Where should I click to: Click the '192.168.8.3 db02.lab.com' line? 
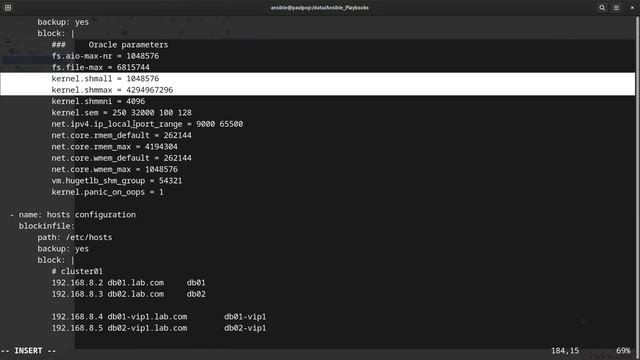click(129, 294)
